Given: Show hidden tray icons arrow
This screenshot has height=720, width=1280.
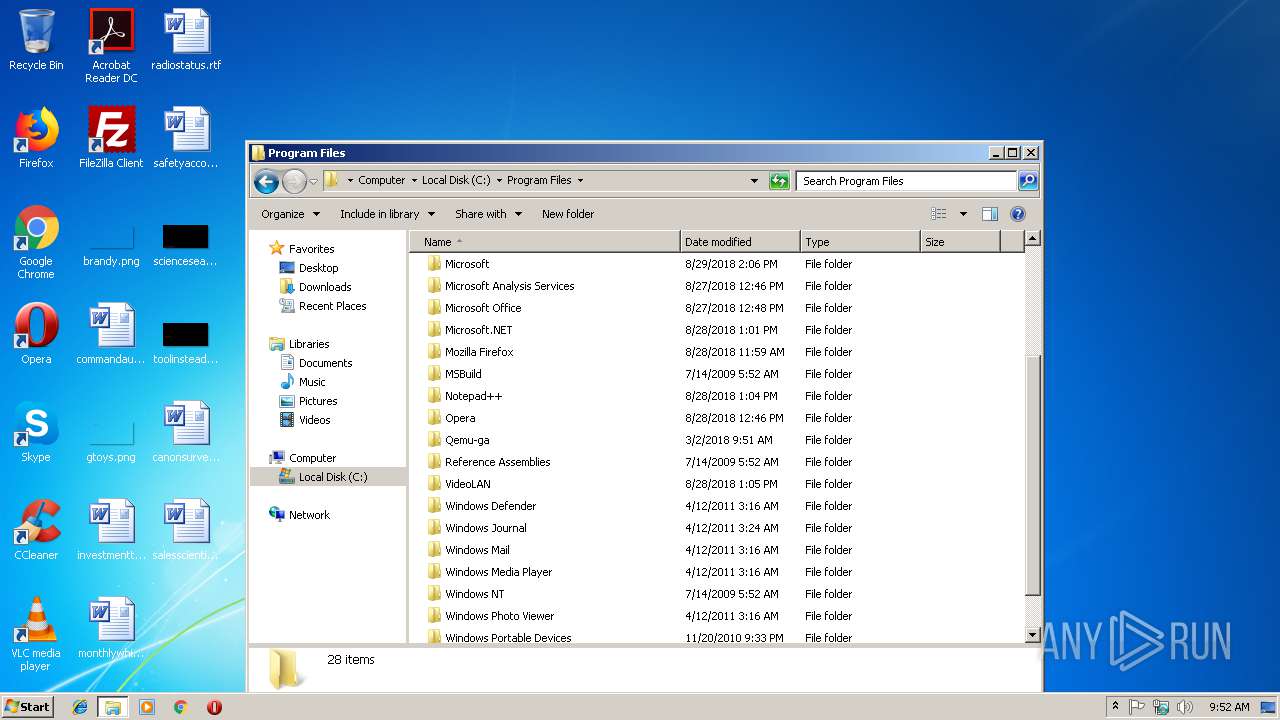Looking at the screenshot, I should [x=1115, y=706].
